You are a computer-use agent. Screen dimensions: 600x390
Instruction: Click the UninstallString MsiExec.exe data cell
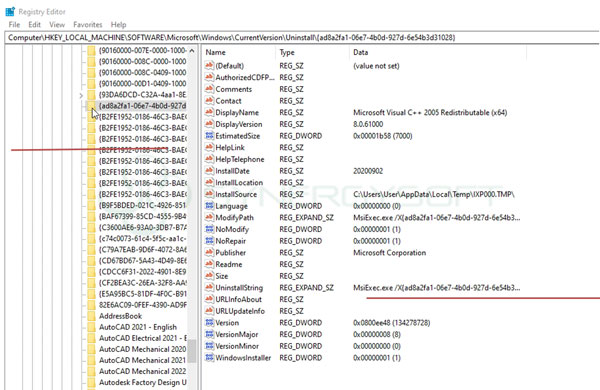pyautogui.click(x=437, y=287)
